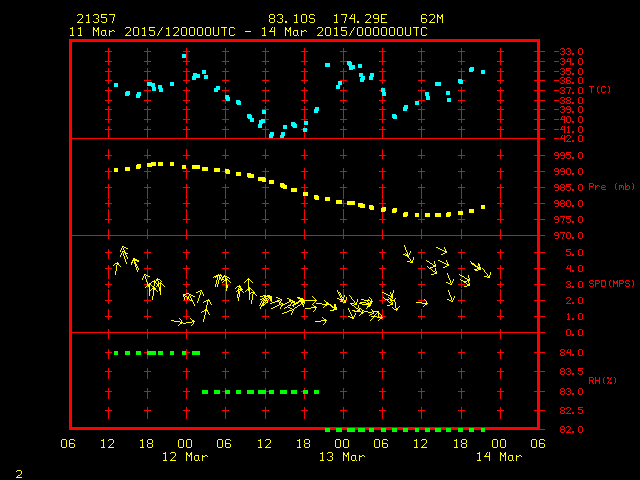The height and width of the screenshot is (480, 640).
Task: Click the page number "2" in bottom-left corner
Action: pos(19,474)
